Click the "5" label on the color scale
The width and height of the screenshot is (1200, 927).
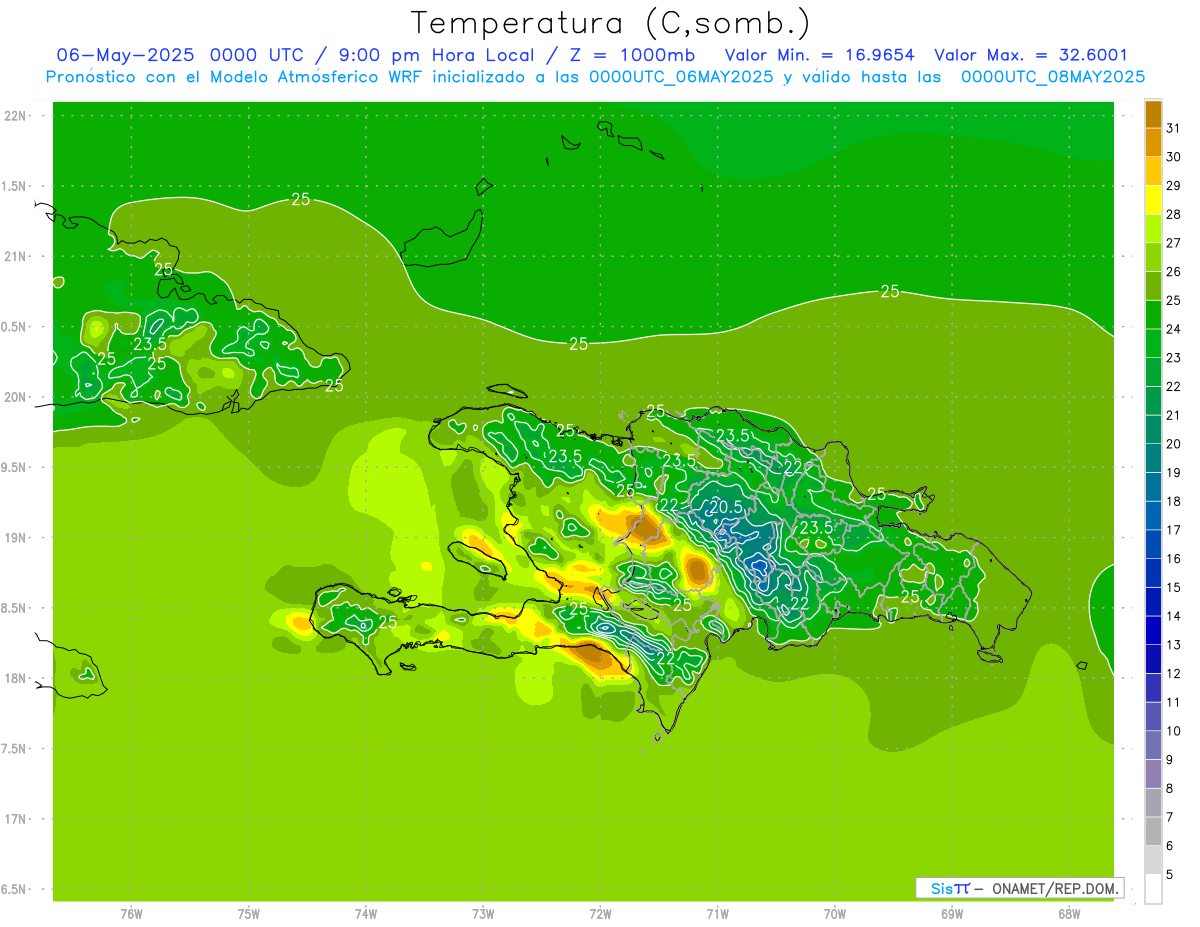1170,875
